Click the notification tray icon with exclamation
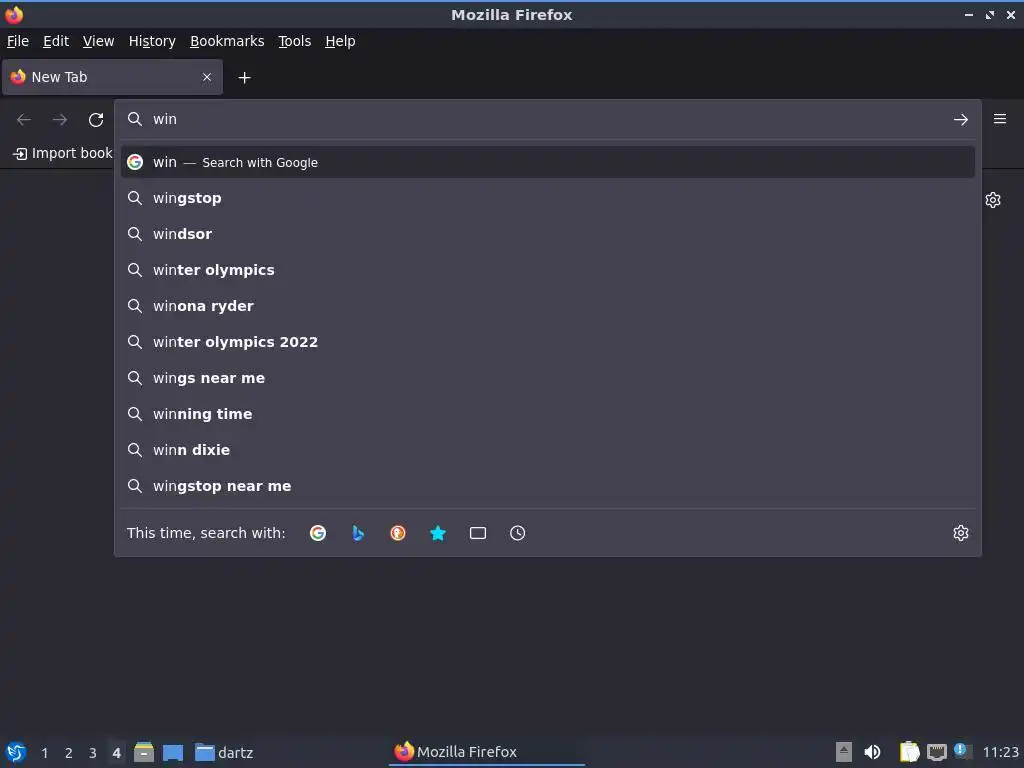The height and width of the screenshot is (768, 1024). (963, 751)
